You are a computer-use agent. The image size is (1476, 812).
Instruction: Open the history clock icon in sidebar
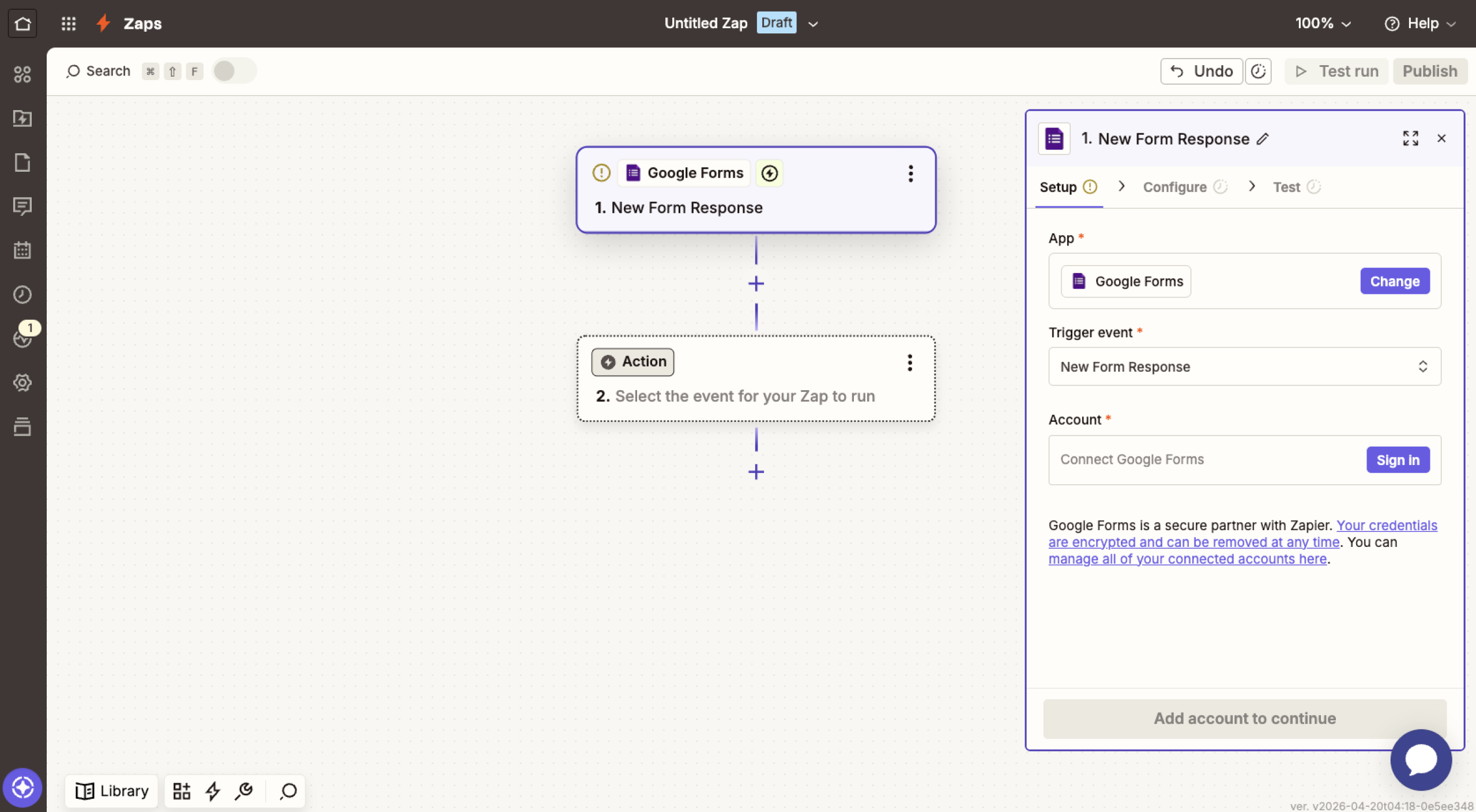(x=22, y=294)
